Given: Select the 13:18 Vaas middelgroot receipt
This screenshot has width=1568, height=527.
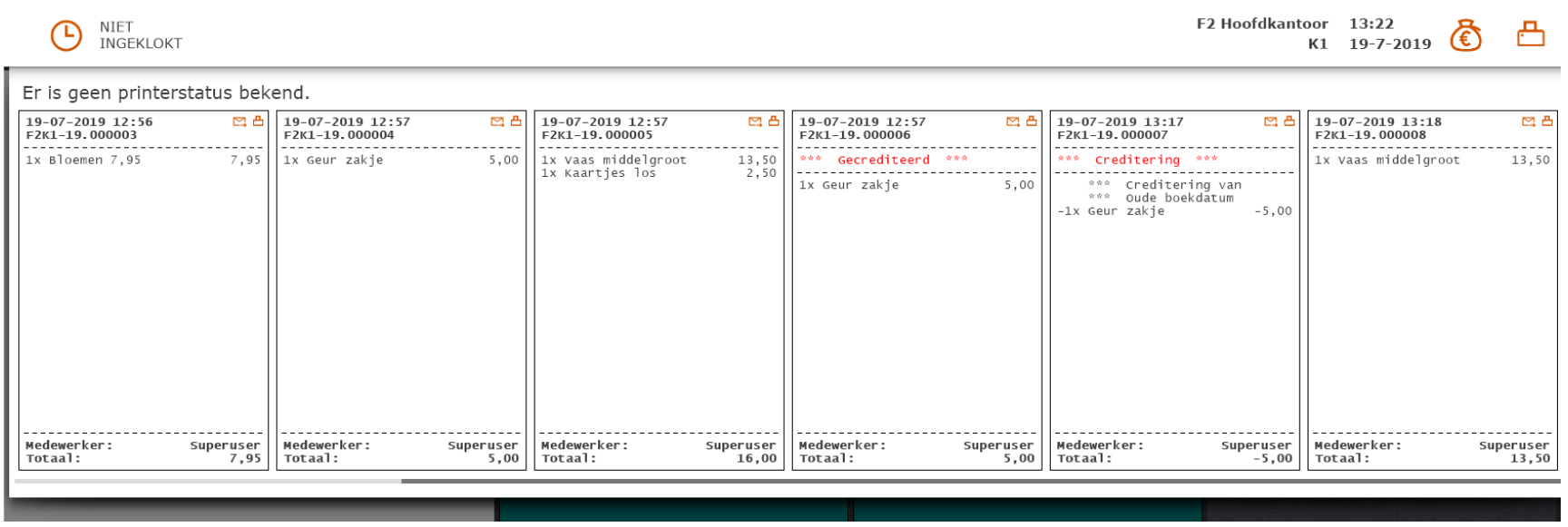Looking at the screenshot, I should click(x=1432, y=290).
